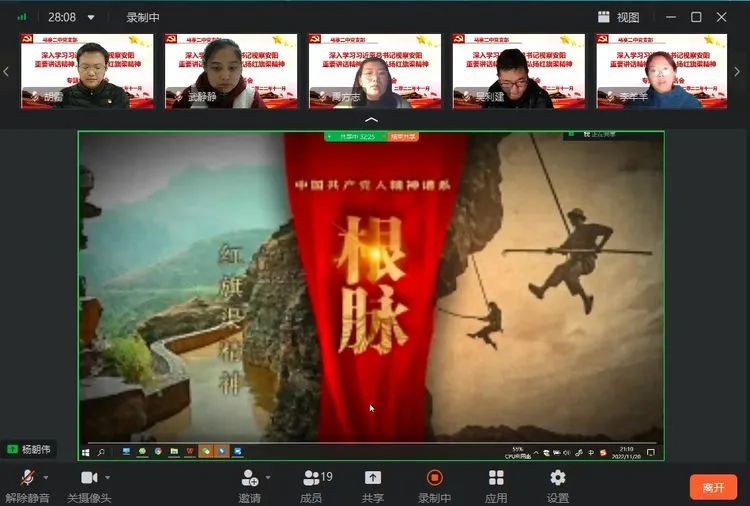Click the Windows Start icon in shared taskbar
The height and width of the screenshot is (506, 750).
(86, 452)
